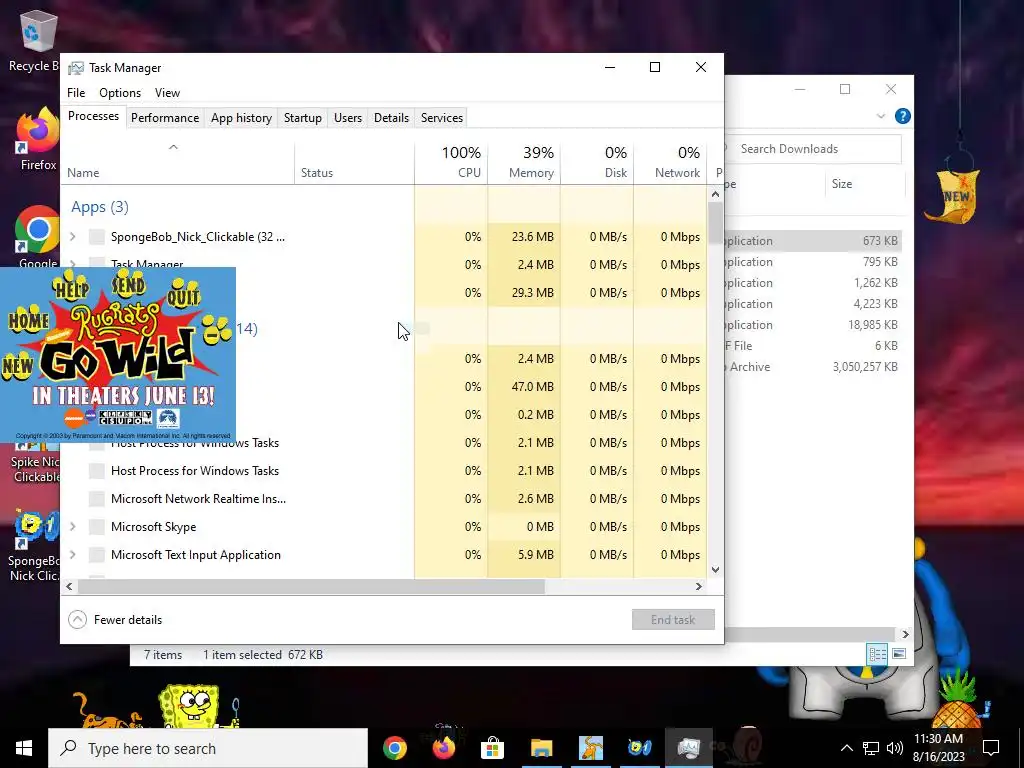Open Recycle Bin desktop icon
Image resolution: width=1024 pixels, height=768 pixels.
click(38, 39)
